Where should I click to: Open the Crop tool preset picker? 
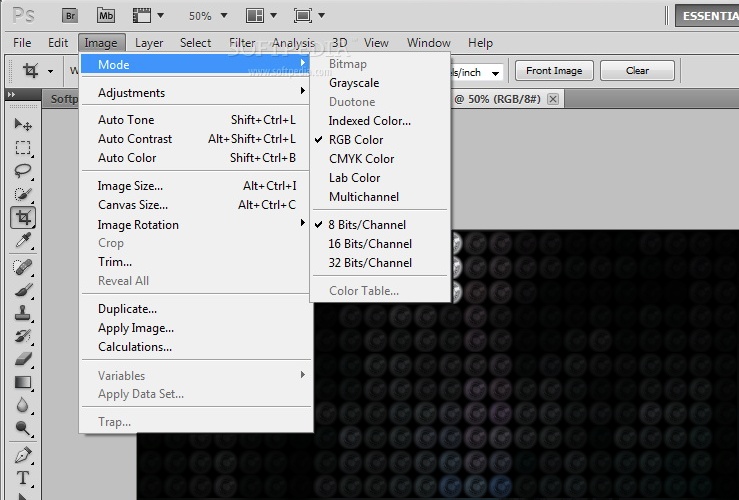(x=50, y=72)
